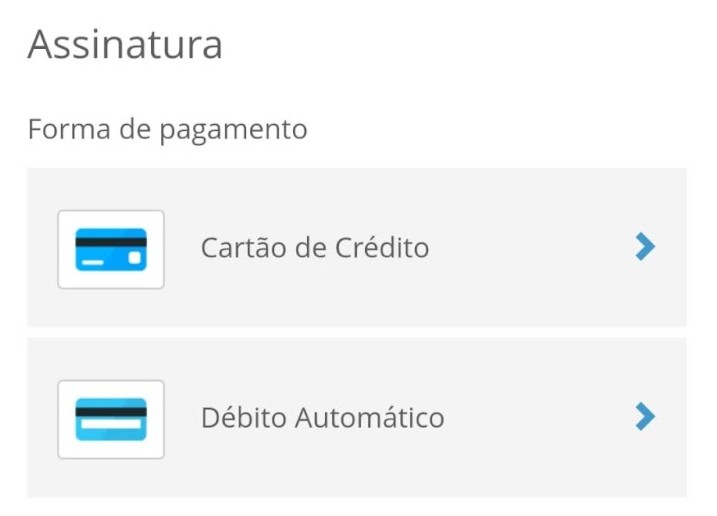Viewport: 717px width, 516px height.
Task: Choose the Cartão de Crédito payment row
Action: 357,247
